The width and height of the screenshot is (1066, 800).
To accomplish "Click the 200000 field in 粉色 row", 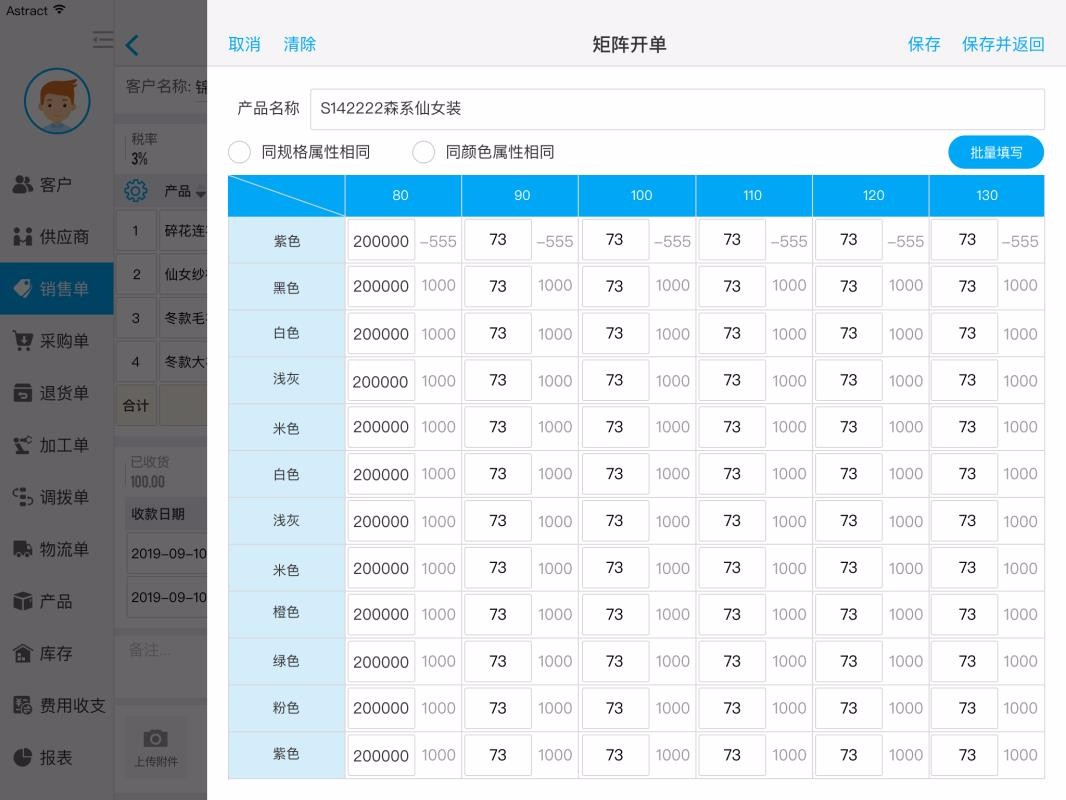I will (x=381, y=708).
